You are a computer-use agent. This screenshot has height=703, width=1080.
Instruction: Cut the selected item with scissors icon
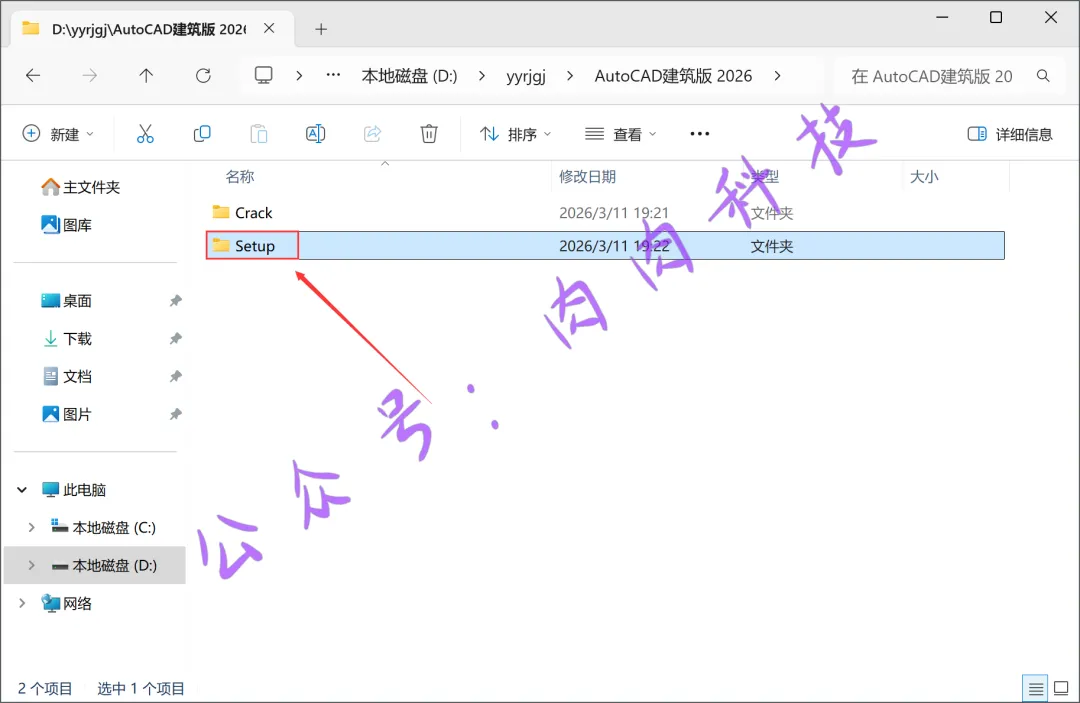145,134
